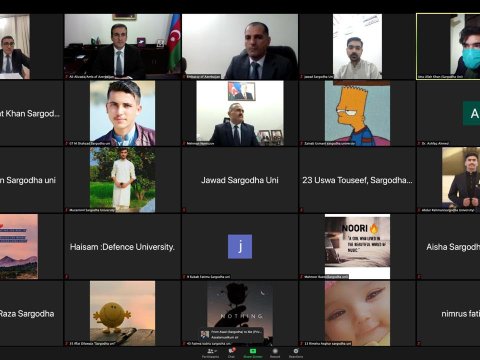
Task: Select the NOORI profile picture tile
Action: pyautogui.click(x=357, y=247)
